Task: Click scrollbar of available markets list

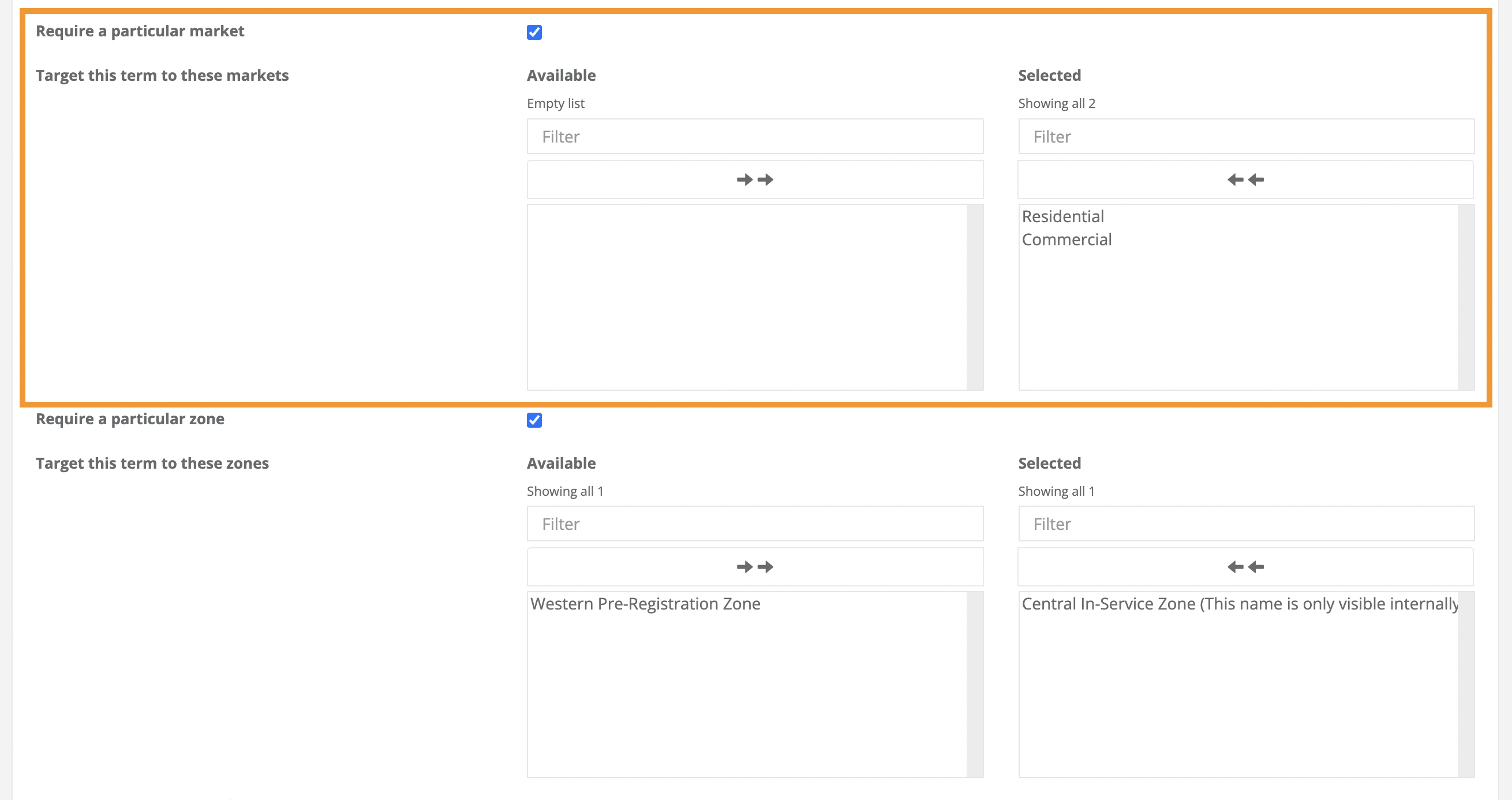Action: [x=975, y=297]
